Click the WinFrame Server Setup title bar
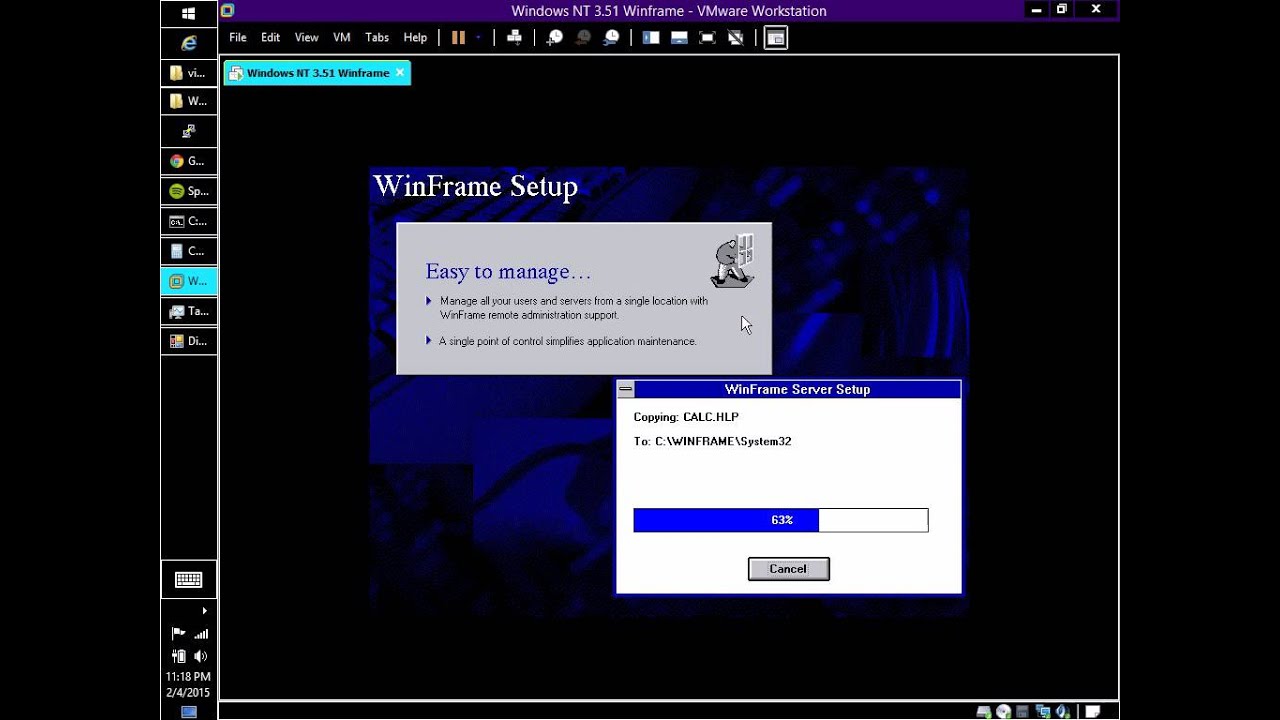The width and height of the screenshot is (1280, 720). pos(797,389)
